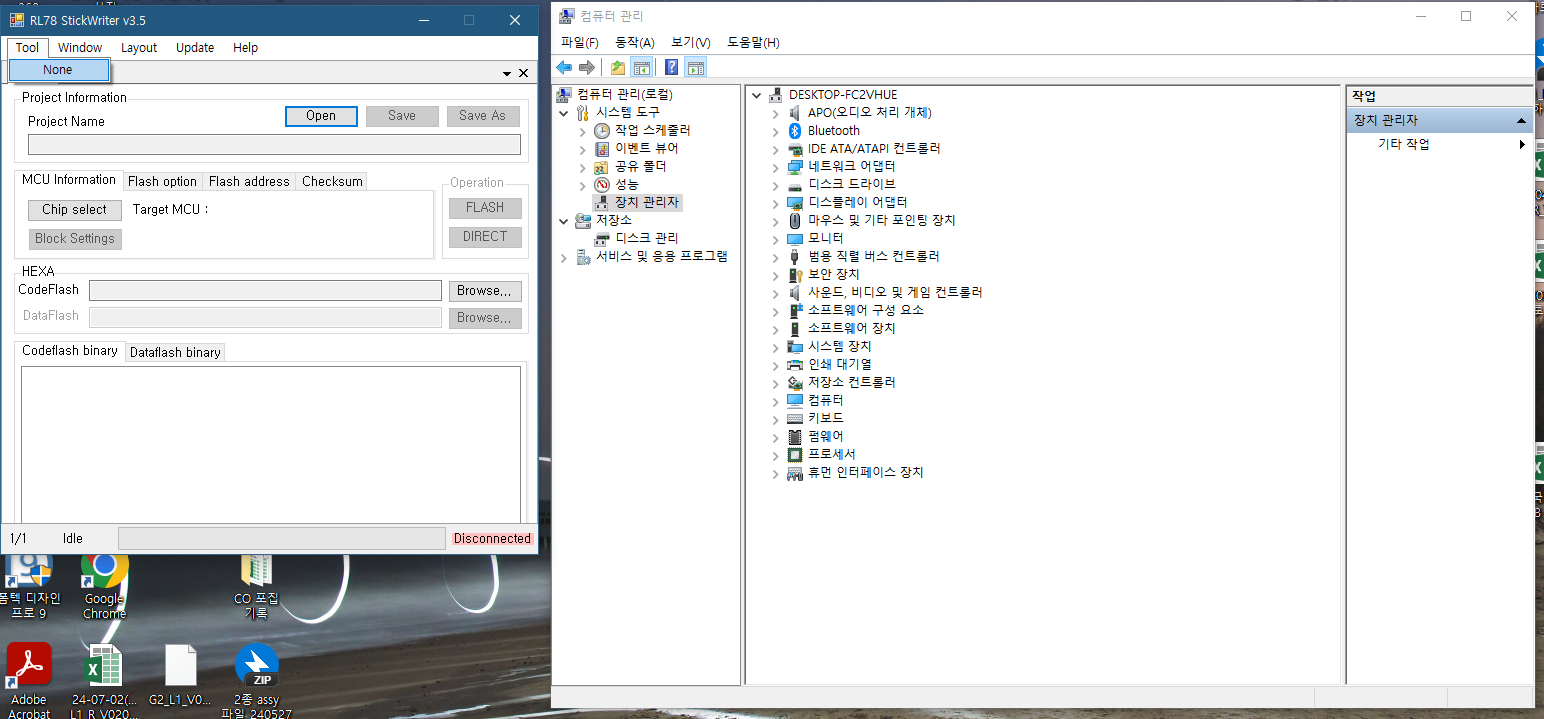Click the up-one-level folder icon
Screen dimensions: 1544x719
tap(618, 67)
